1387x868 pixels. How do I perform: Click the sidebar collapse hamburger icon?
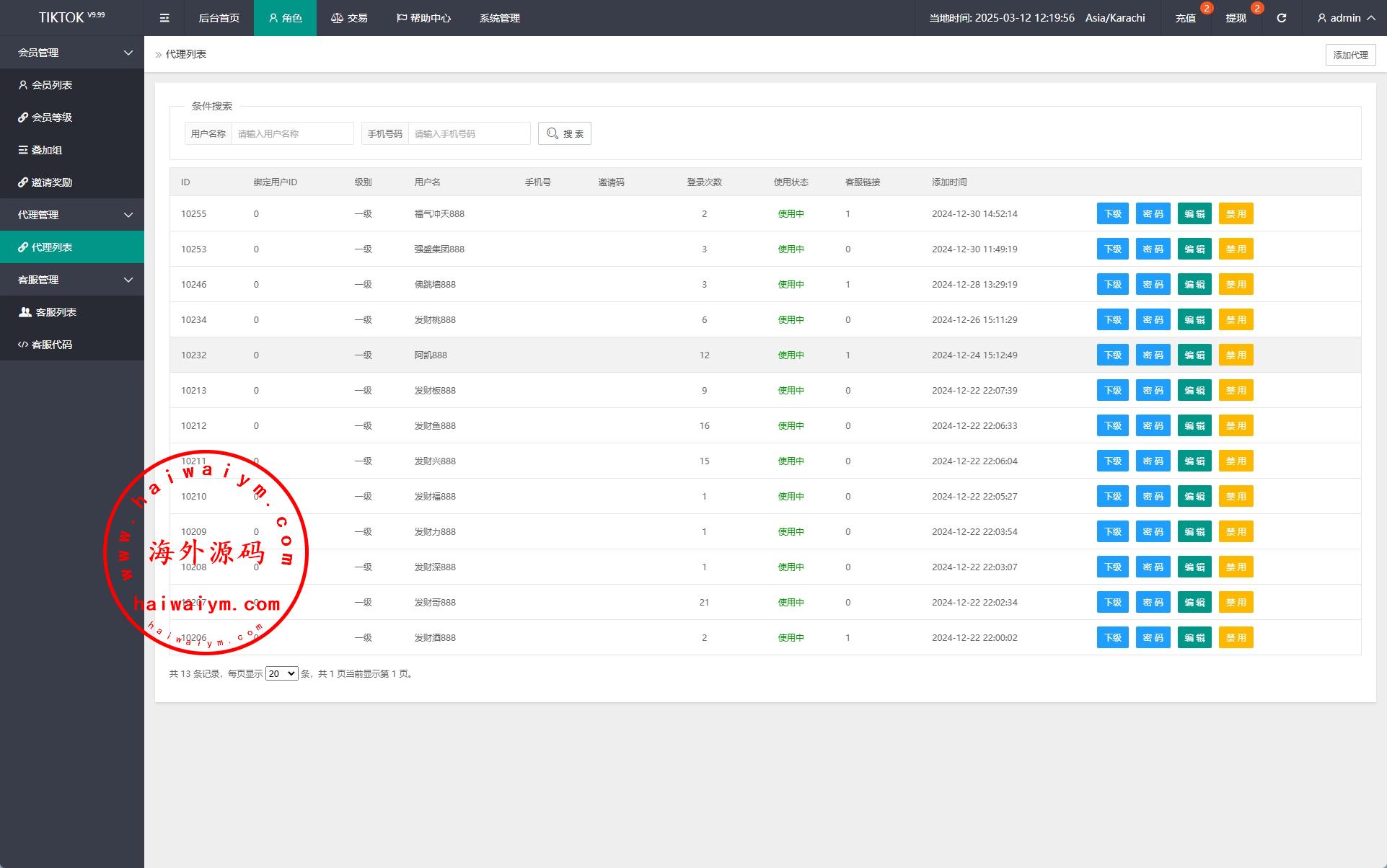pos(164,18)
